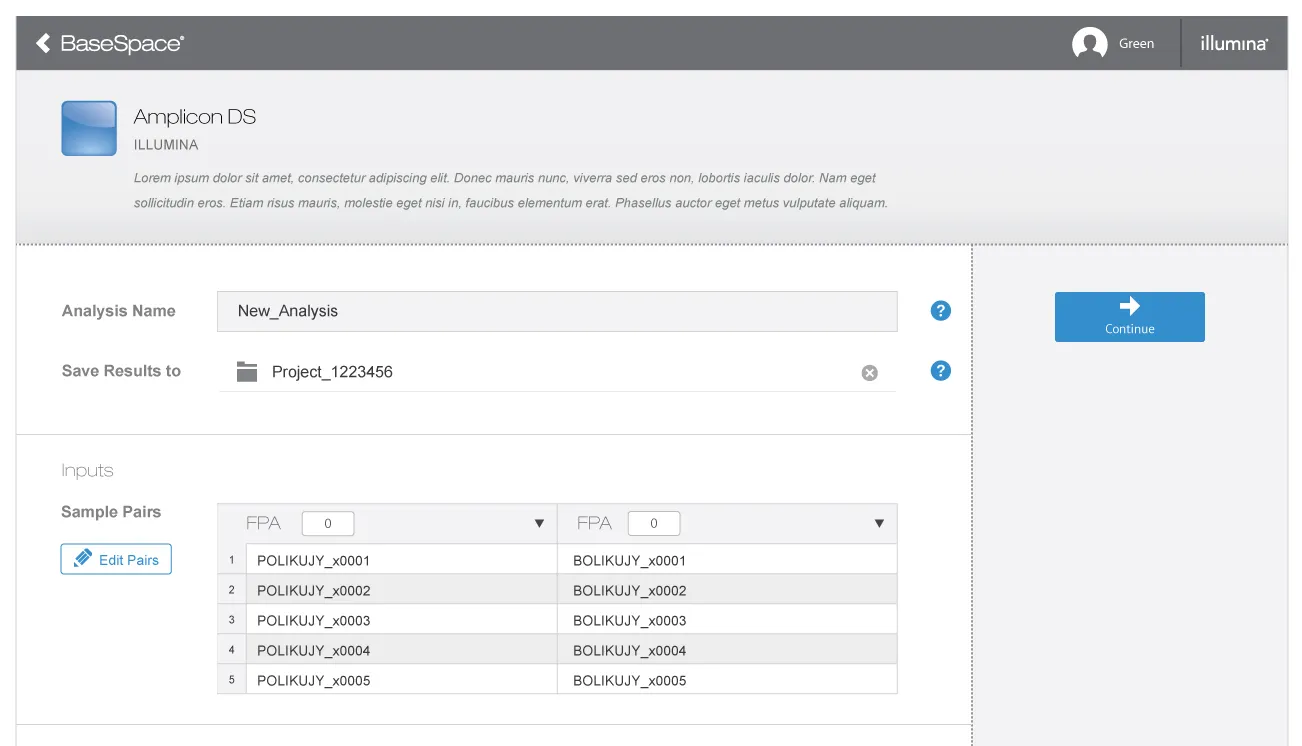Click the Amplicon DS title text
This screenshot has width=1302, height=746.
pyautogui.click(x=195, y=117)
